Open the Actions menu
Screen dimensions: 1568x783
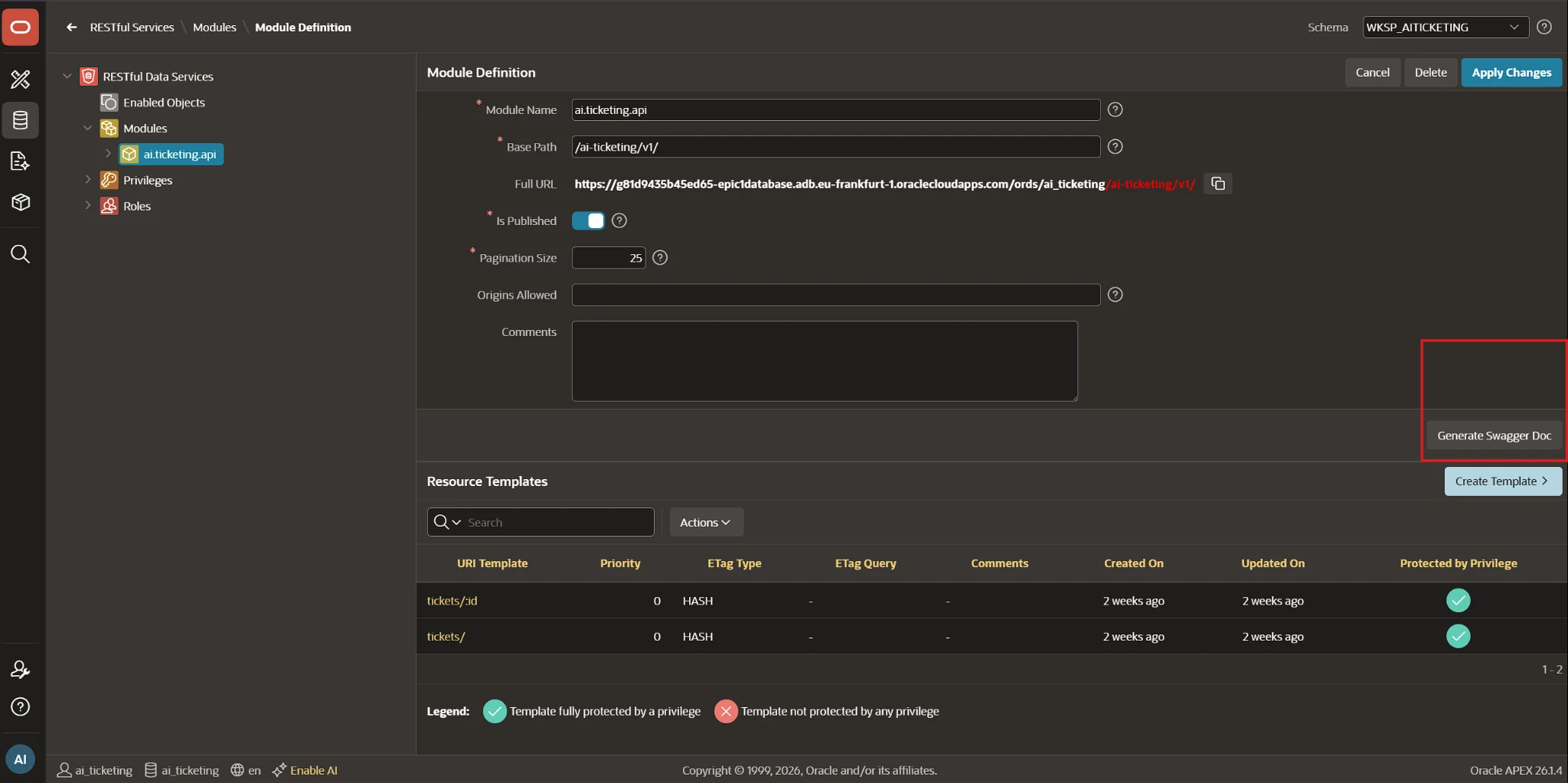(x=706, y=522)
